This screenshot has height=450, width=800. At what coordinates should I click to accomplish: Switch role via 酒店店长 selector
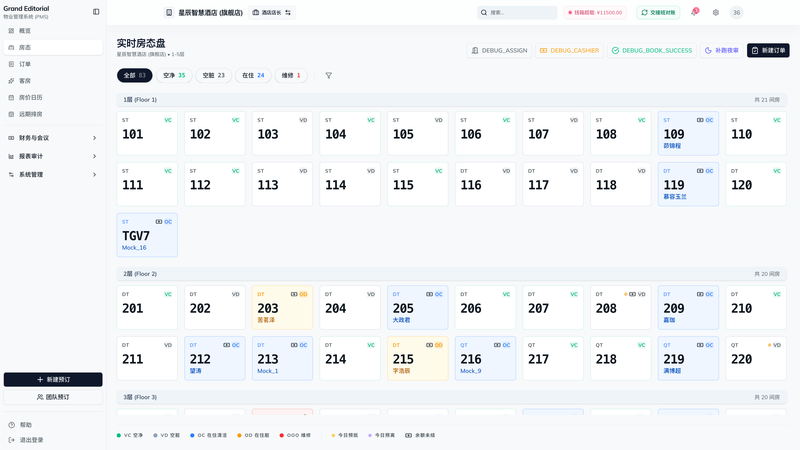pos(271,13)
